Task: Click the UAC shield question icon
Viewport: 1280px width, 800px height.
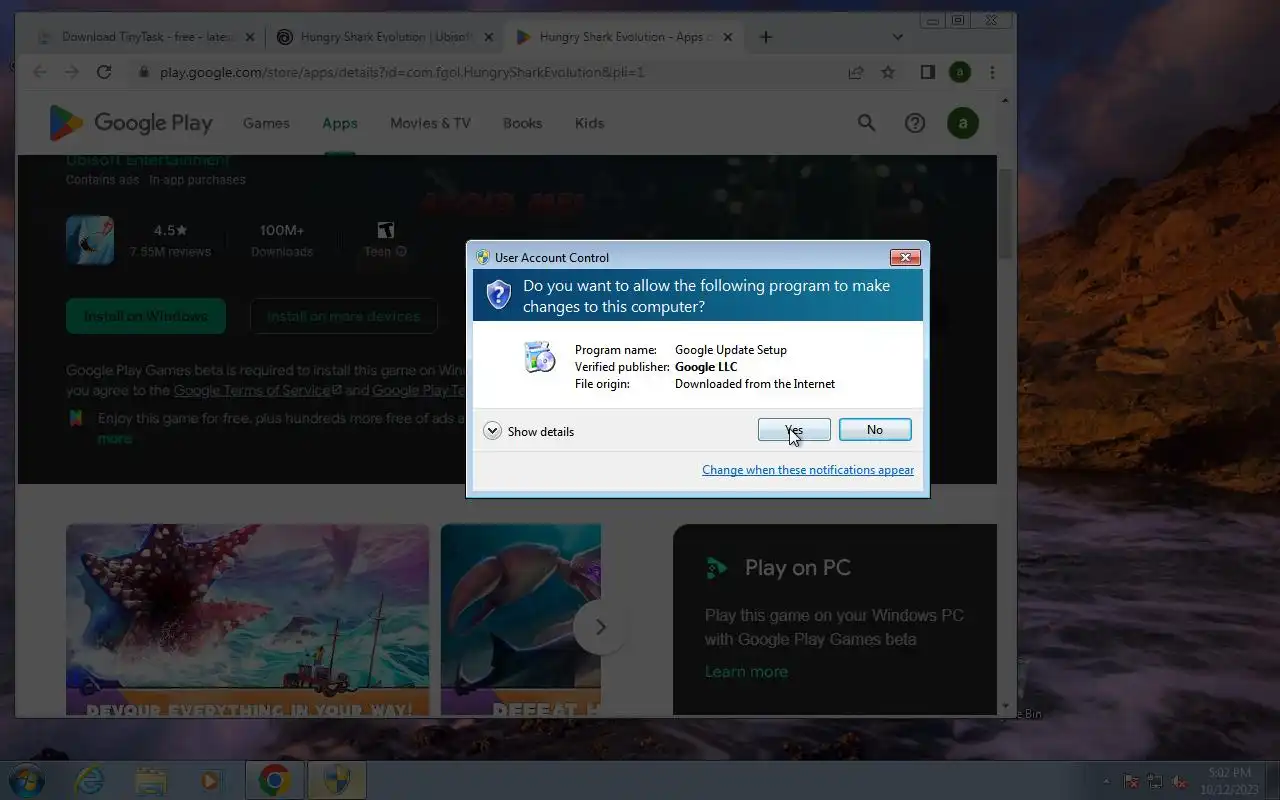Action: [499, 294]
